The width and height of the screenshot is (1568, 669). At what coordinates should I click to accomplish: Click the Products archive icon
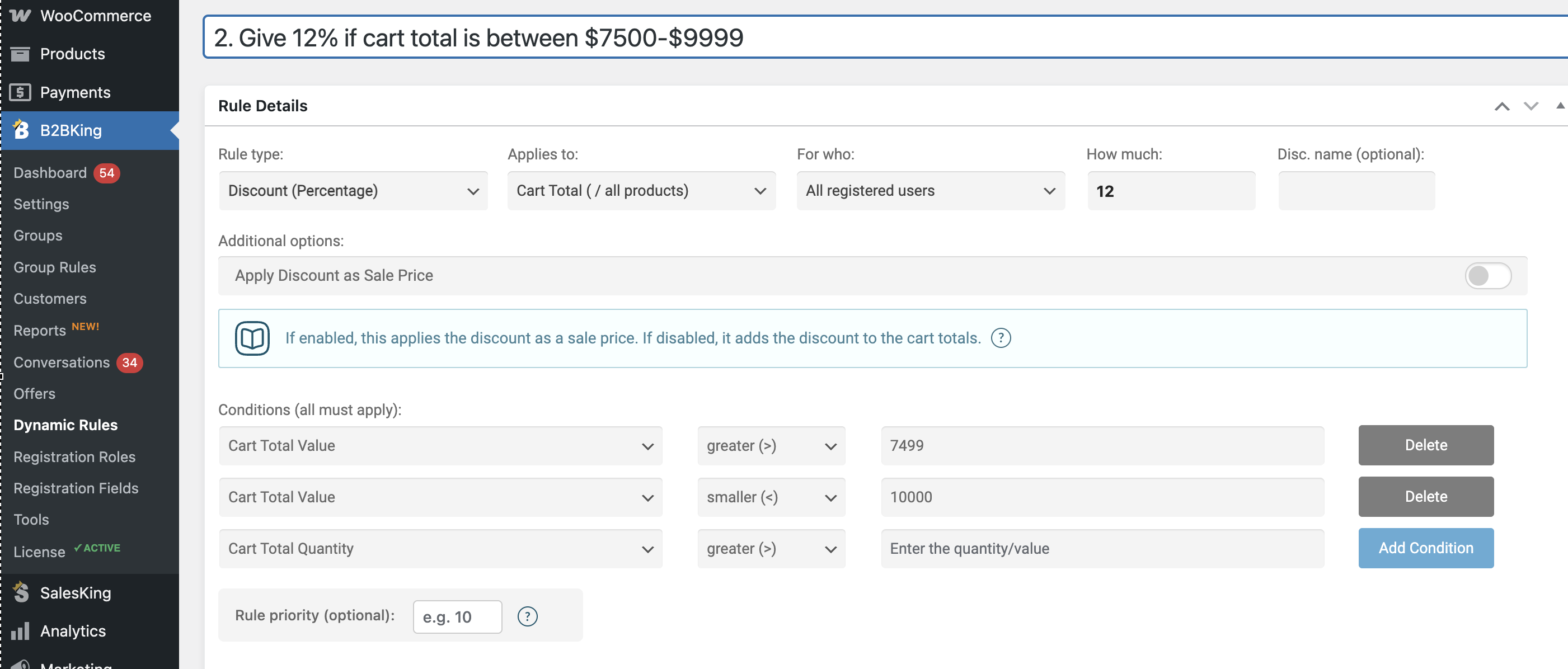(x=20, y=54)
